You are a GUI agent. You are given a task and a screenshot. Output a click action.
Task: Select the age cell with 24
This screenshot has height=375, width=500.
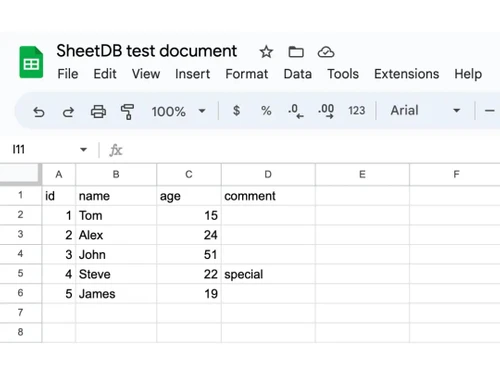point(189,235)
